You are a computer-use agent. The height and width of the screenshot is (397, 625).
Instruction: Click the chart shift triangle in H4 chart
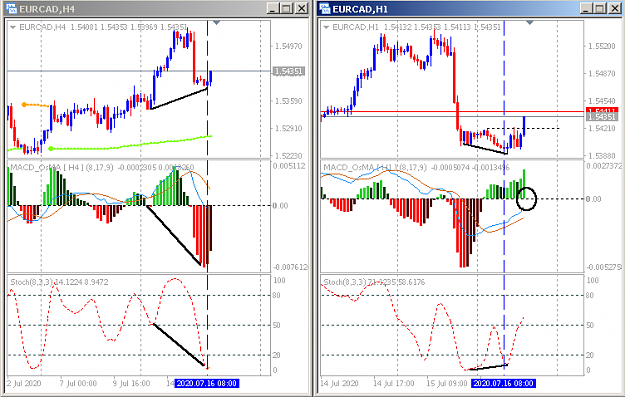pyautogui.click(x=216, y=23)
